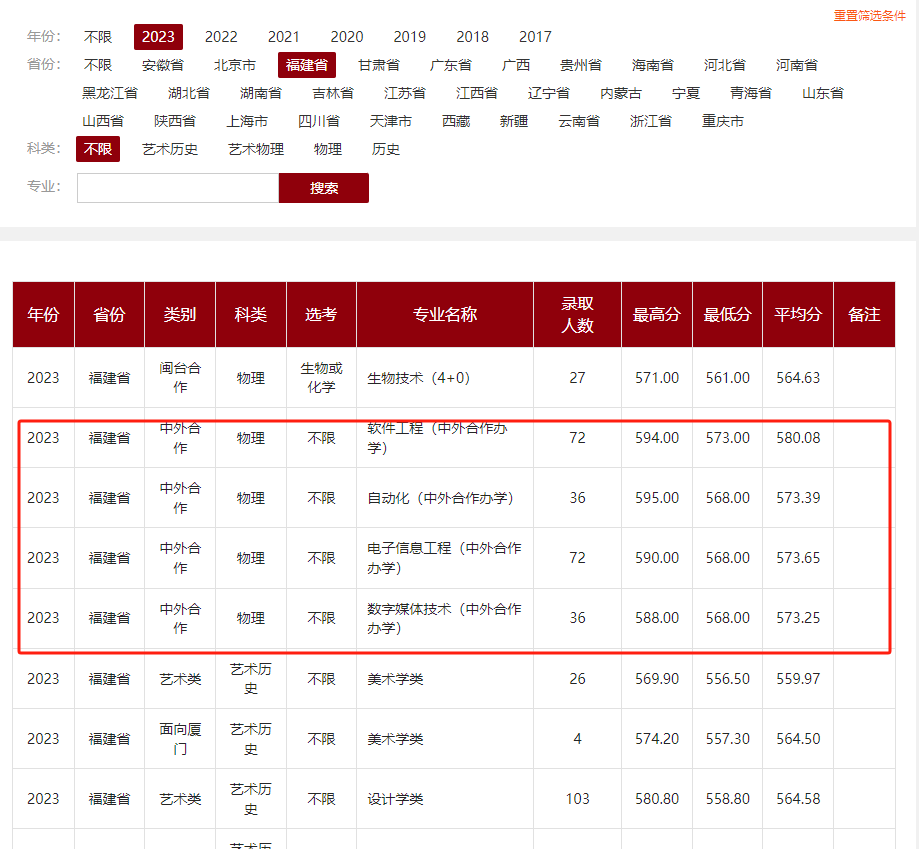Click 不限 in the province row
The image size is (919, 849).
[98, 65]
